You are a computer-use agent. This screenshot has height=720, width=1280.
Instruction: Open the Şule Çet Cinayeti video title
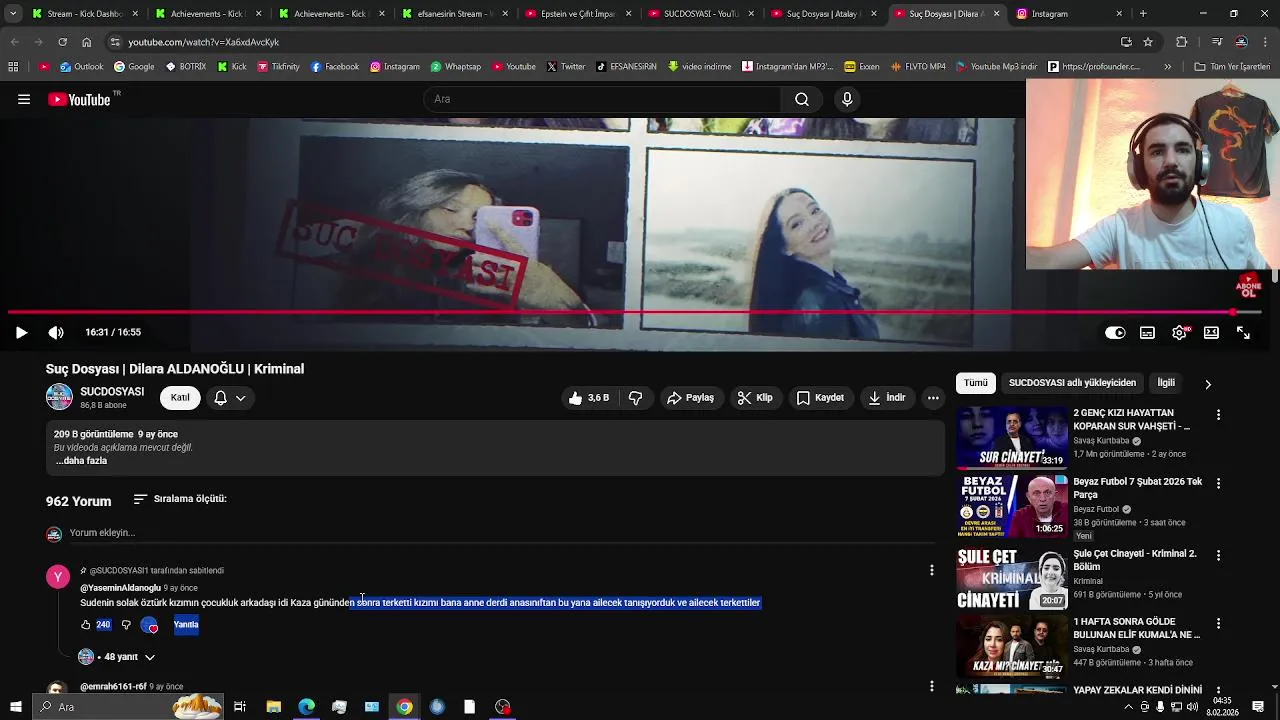tap(1134, 560)
